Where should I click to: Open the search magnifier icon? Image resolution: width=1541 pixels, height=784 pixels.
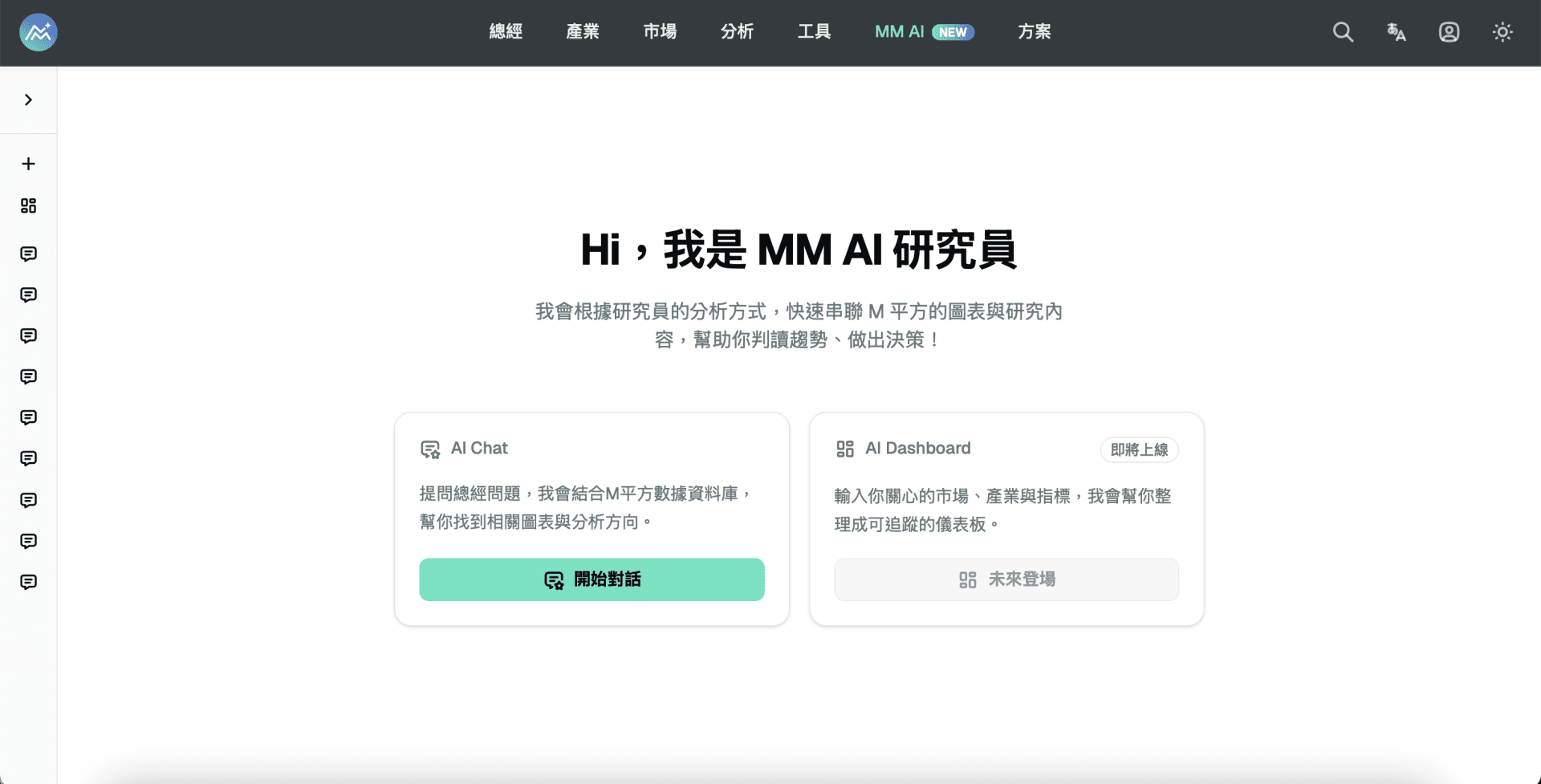click(x=1343, y=32)
